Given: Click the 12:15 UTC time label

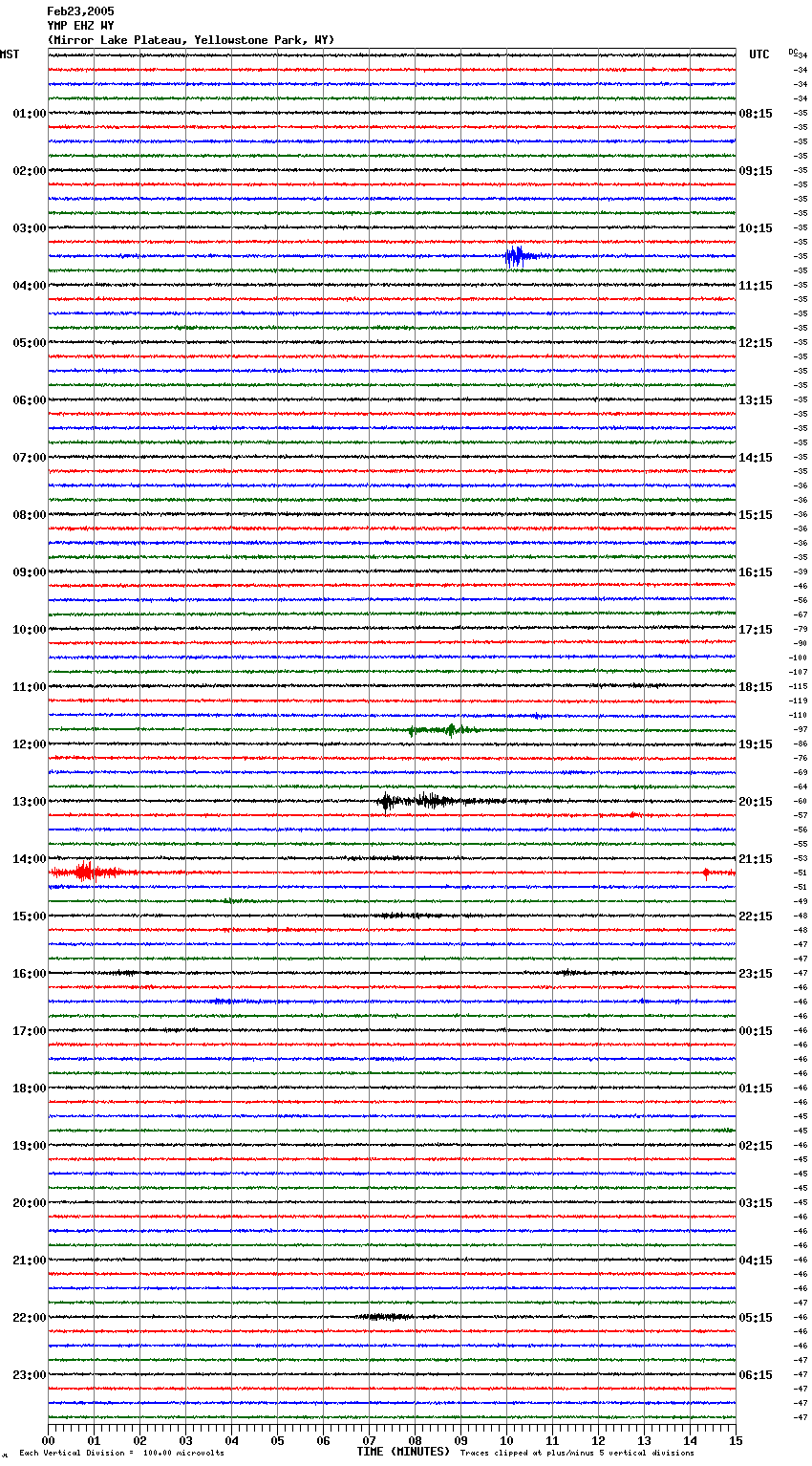Looking at the screenshot, I should [756, 343].
